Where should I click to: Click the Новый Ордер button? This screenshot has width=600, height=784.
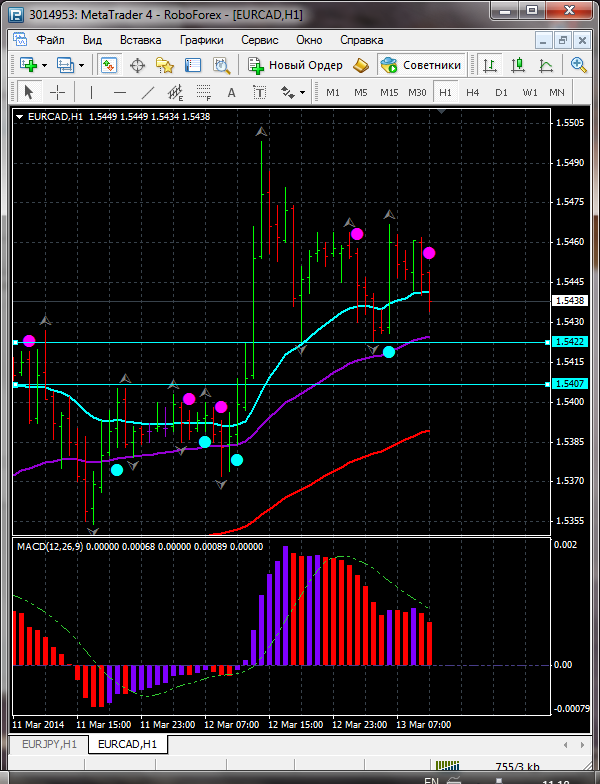pyautogui.click(x=296, y=65)
